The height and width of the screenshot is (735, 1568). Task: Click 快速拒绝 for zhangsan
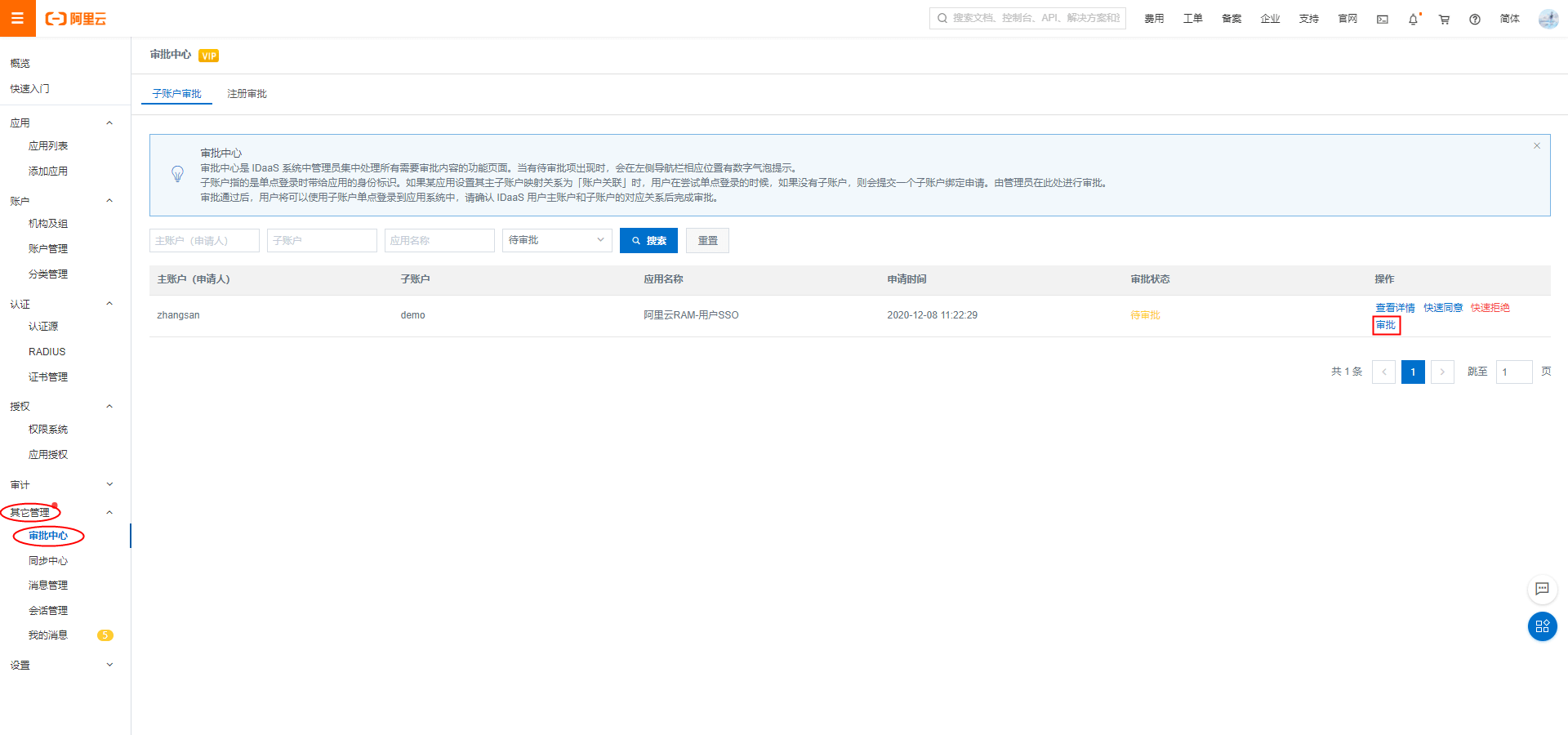(x=1490, y=308)
